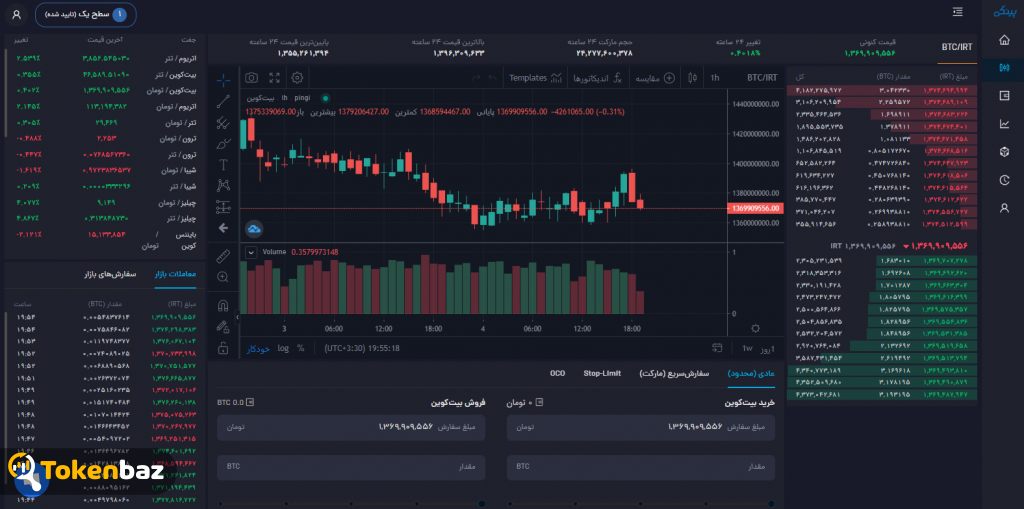Open the candlestick chart style selector

[693, 78]
